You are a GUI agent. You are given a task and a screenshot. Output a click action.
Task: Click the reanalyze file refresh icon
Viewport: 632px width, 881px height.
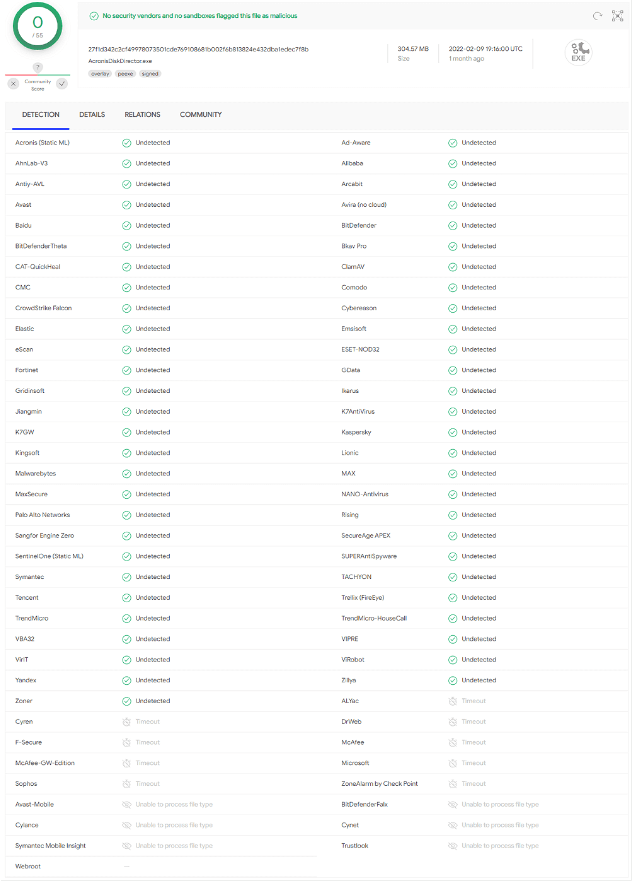coord(597,16)
